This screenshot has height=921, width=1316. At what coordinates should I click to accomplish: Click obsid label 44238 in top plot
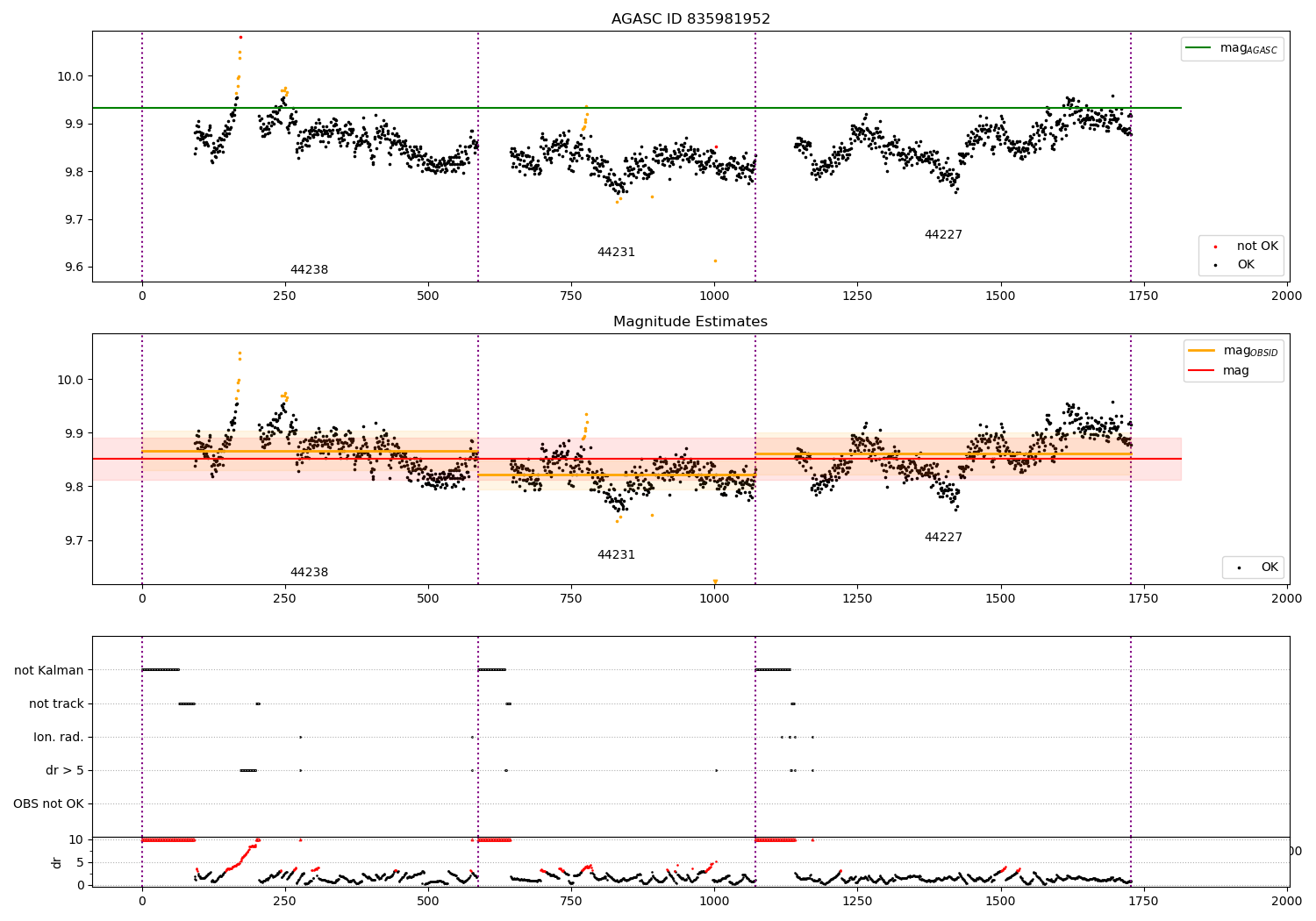(309, 270)
